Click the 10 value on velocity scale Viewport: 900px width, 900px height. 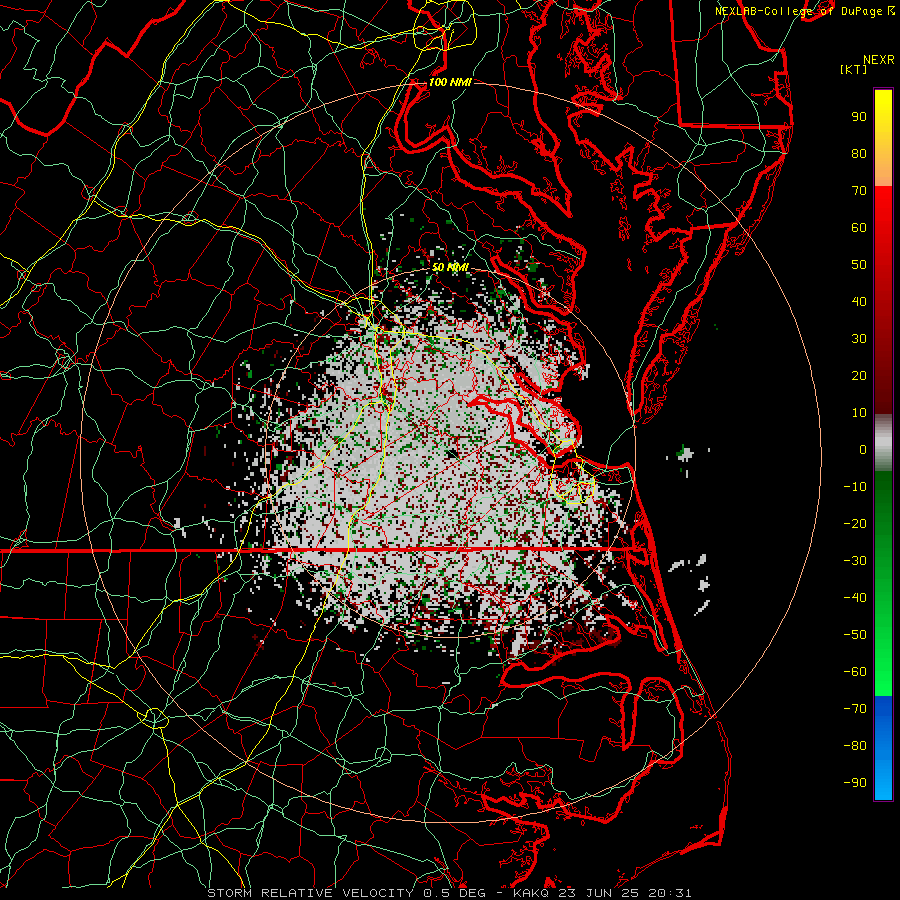[x=859, y=413]
